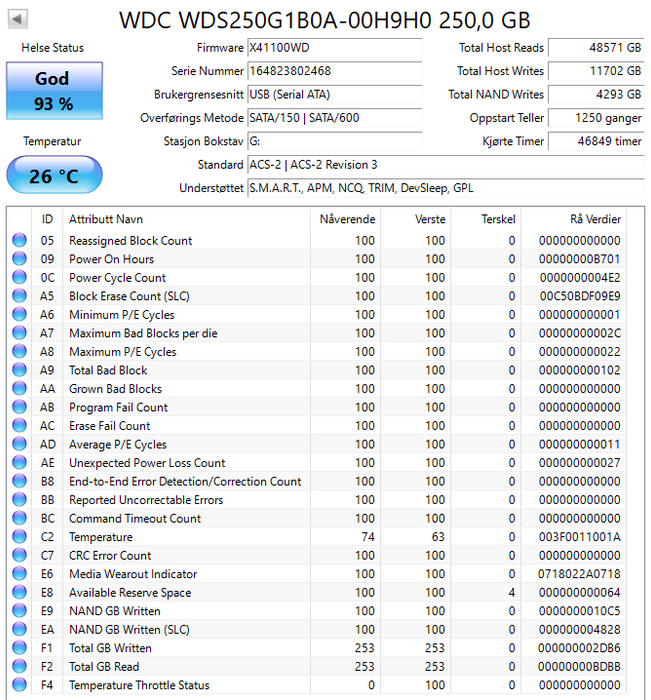The height and width of the screenshot is (700, 651).
Task: Click the Attributt Navn column header
Action: (105, 219)
